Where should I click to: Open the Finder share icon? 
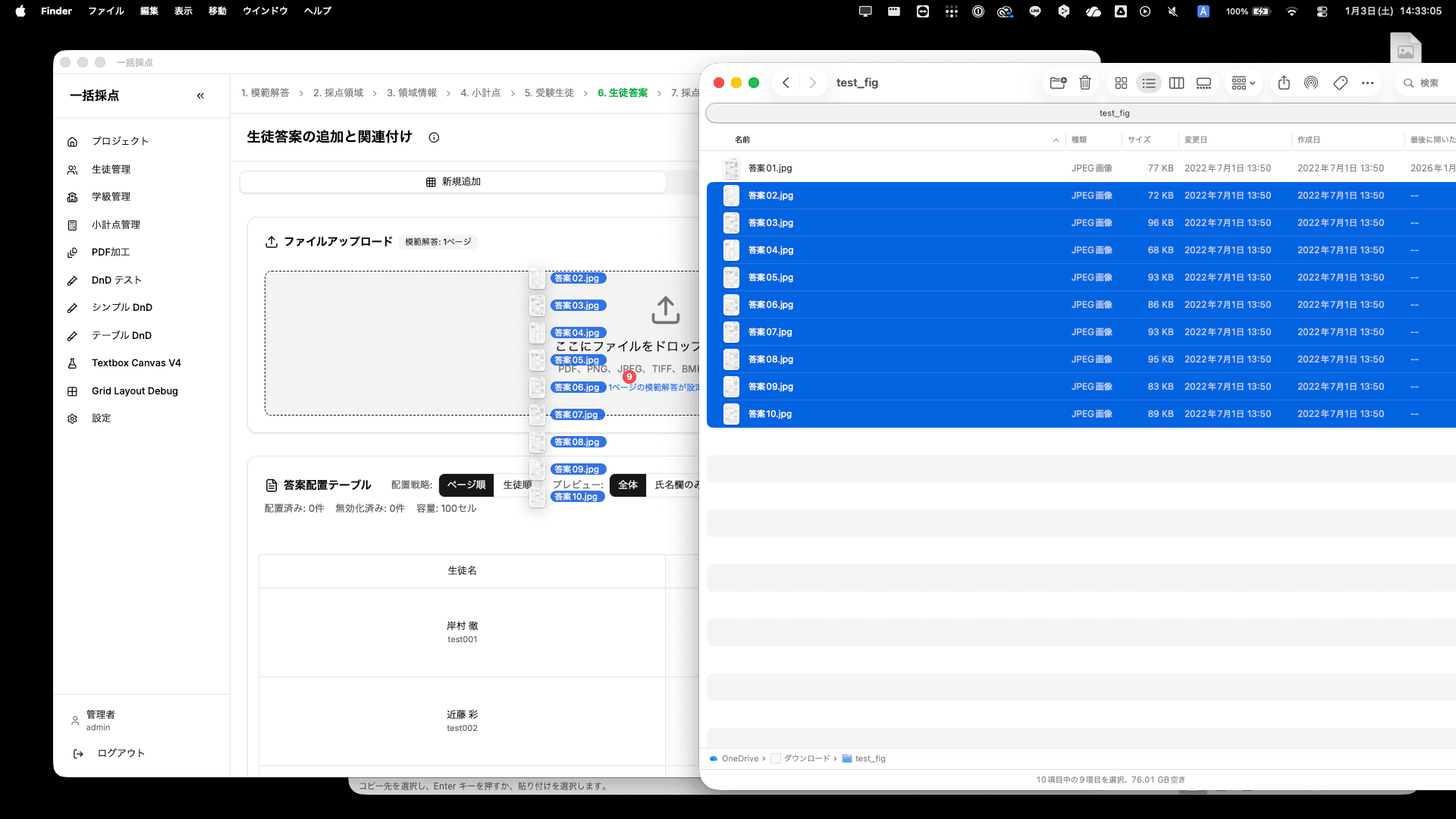[1284, 83]
